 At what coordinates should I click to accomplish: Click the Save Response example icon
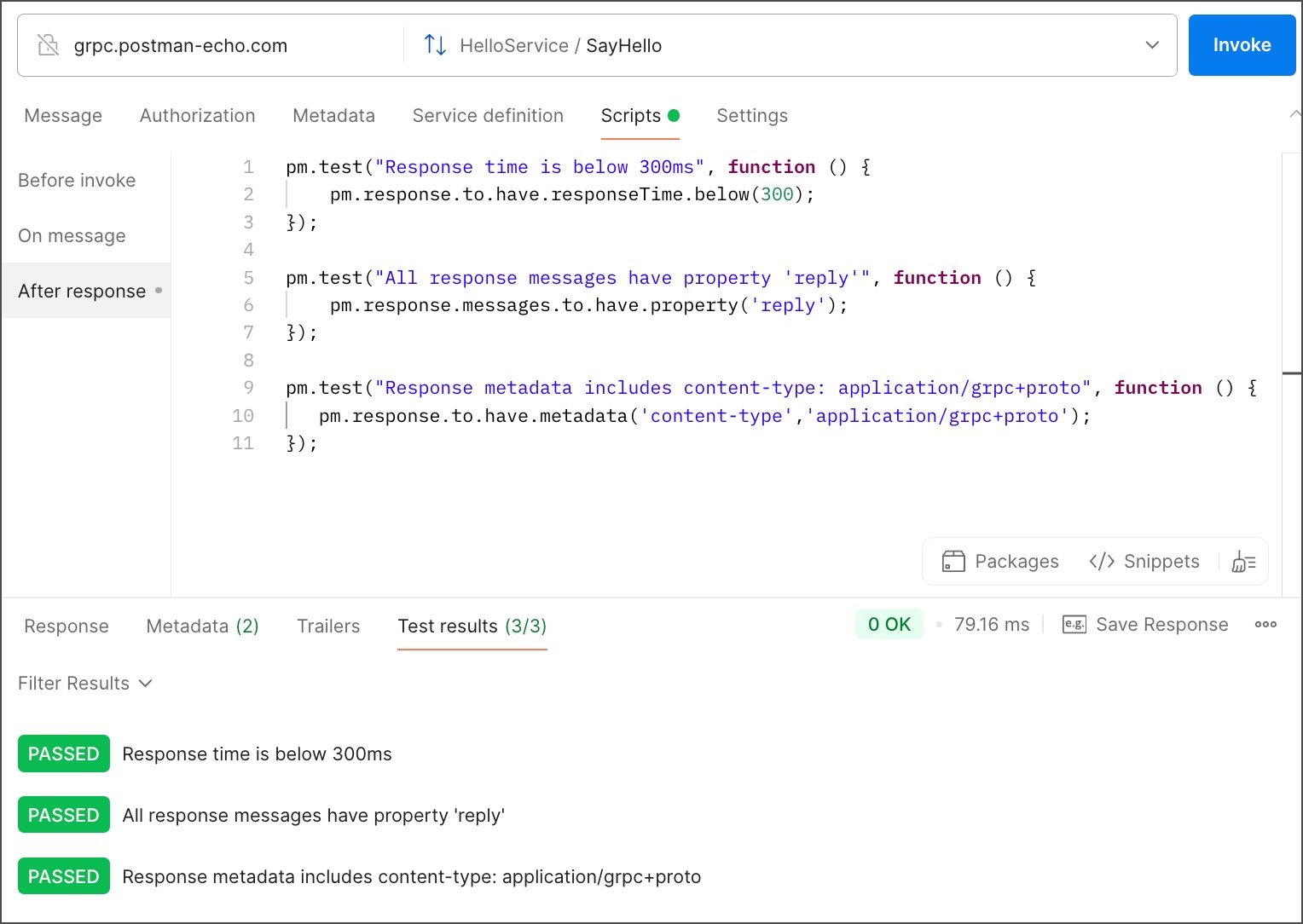pos(1074,624)
